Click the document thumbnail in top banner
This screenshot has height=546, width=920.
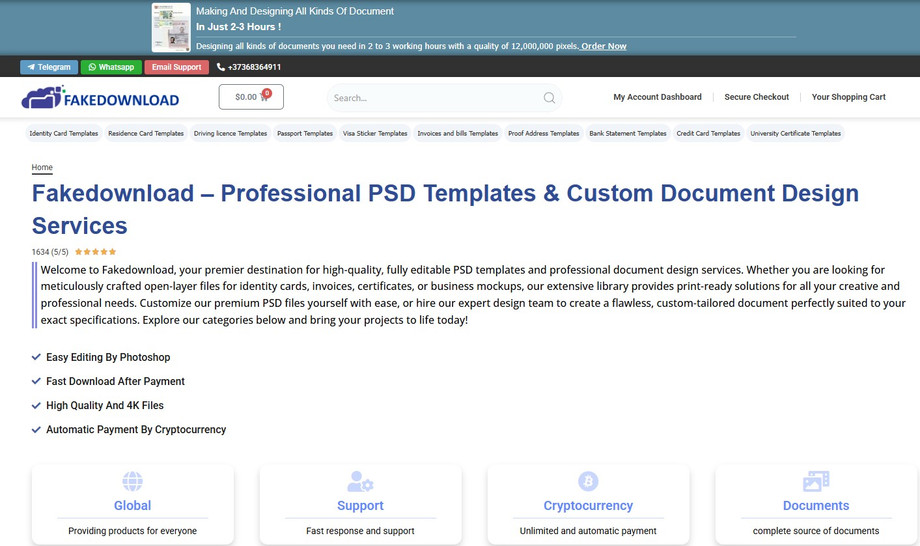click(171, 28)
